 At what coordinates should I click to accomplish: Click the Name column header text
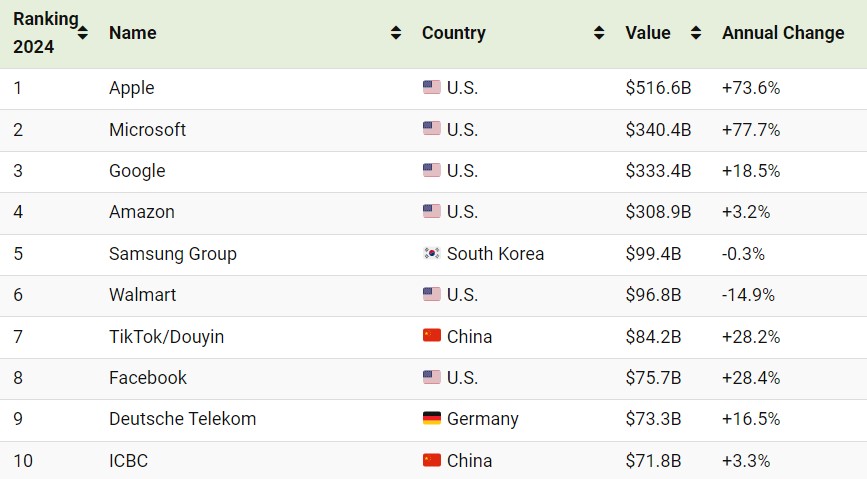pyautogui.click(x=133, y=33)
